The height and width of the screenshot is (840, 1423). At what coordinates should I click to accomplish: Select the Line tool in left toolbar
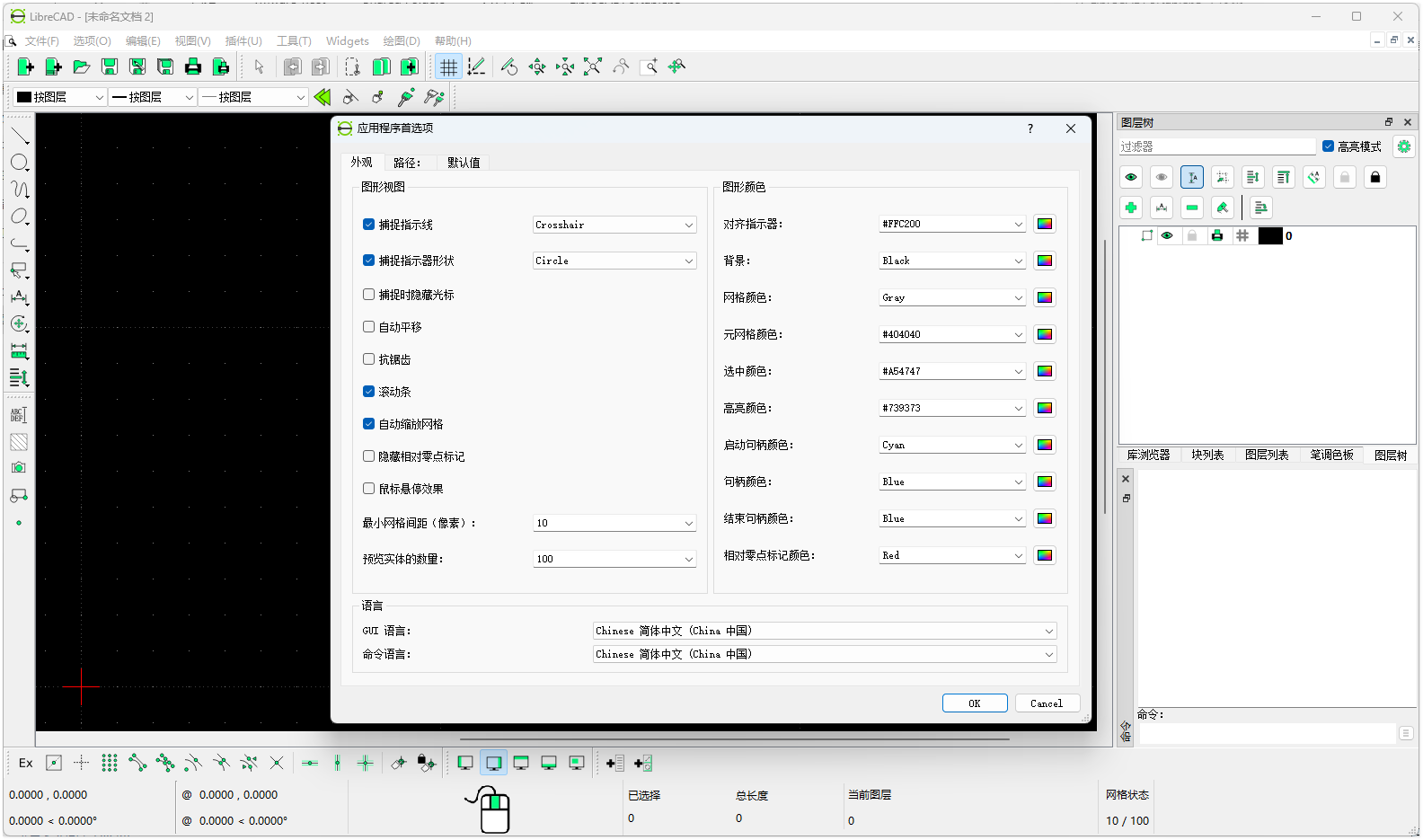(19, 137)
